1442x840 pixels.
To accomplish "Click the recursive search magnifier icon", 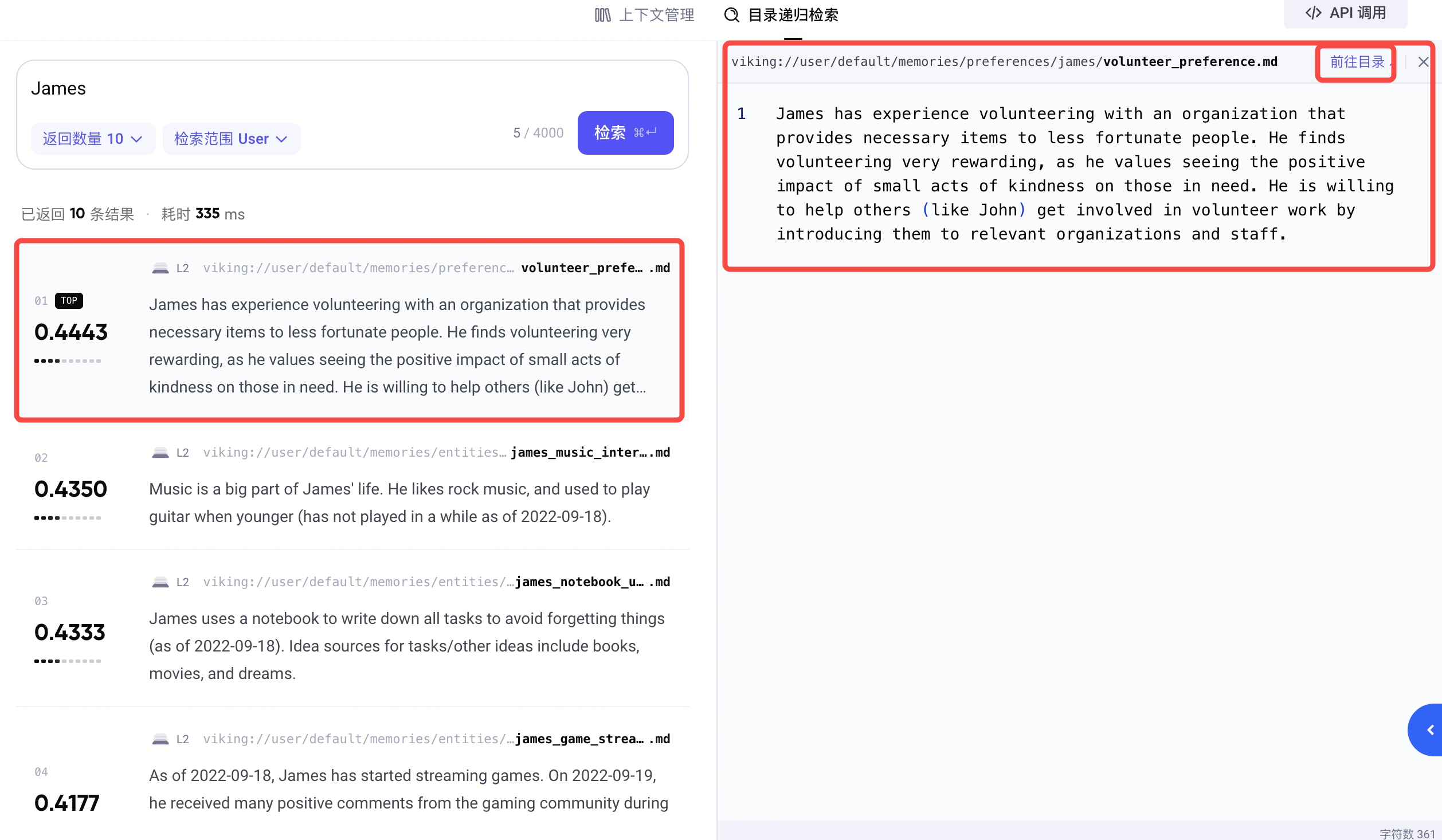I will point(731,15).
